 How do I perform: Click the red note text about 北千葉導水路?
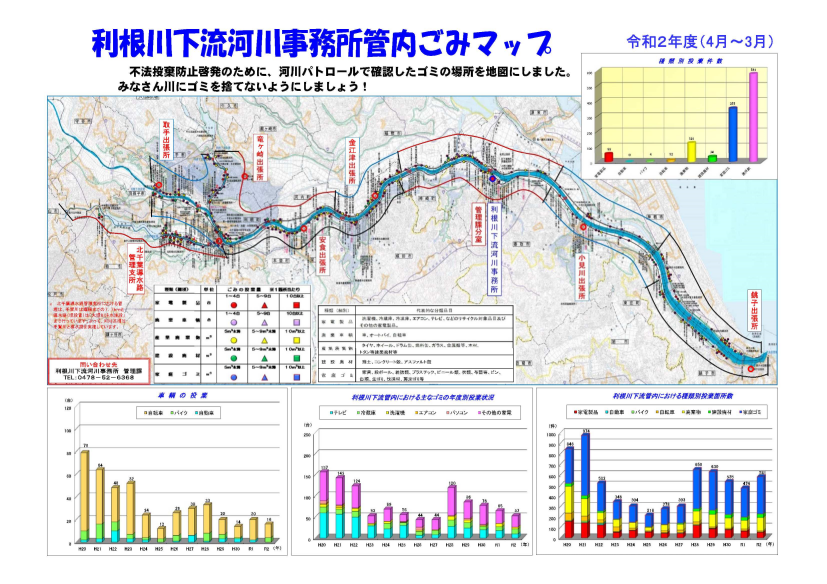click(x=88, y=315)
